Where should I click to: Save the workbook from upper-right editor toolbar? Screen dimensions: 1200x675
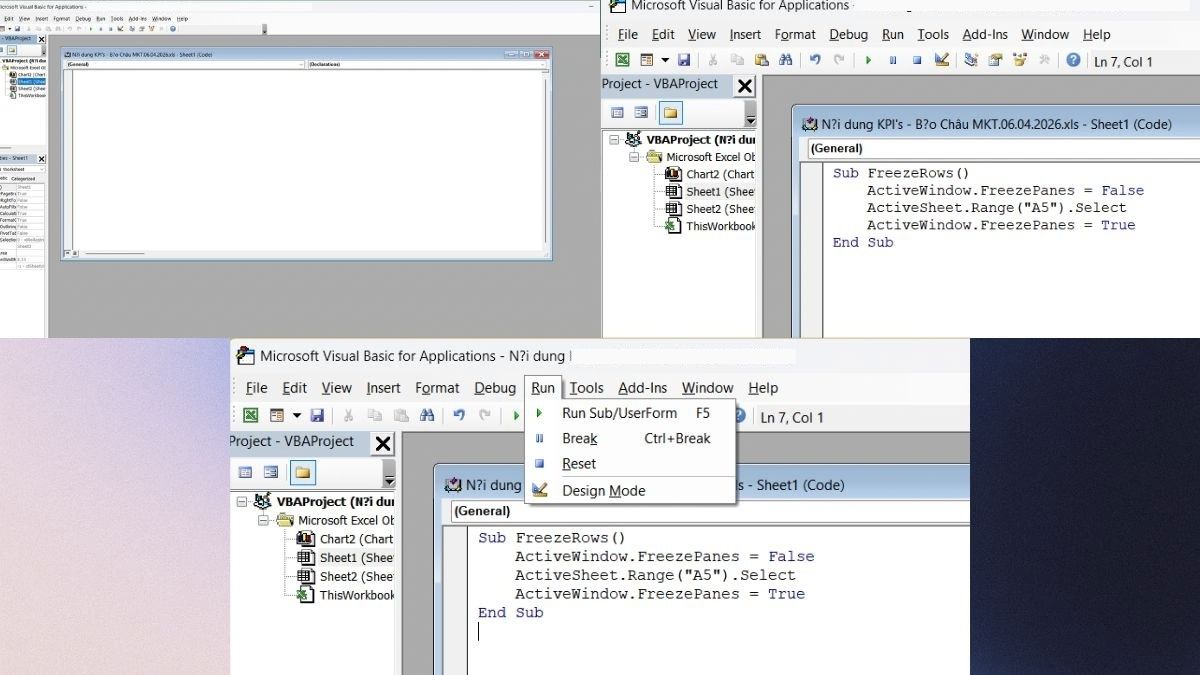[684, 60]
